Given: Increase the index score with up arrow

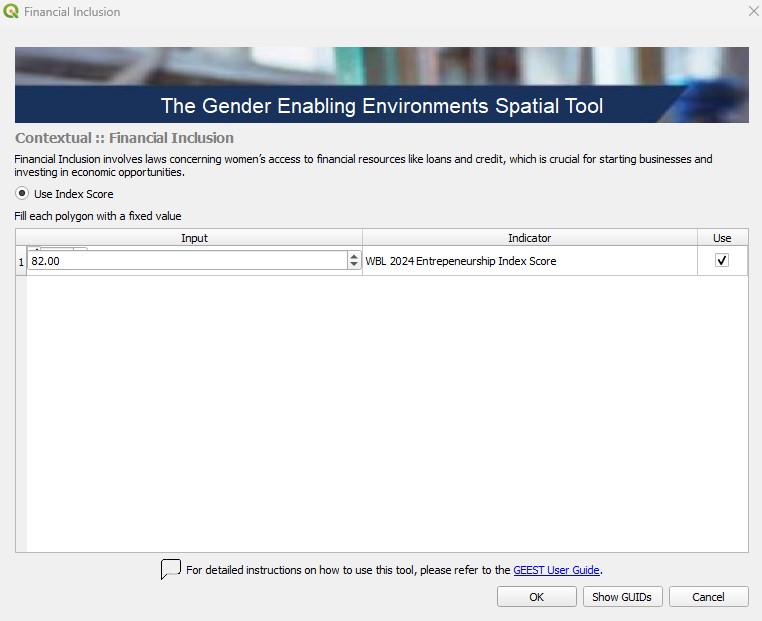Looking at the screenshot, I should (x=354, y=257).
